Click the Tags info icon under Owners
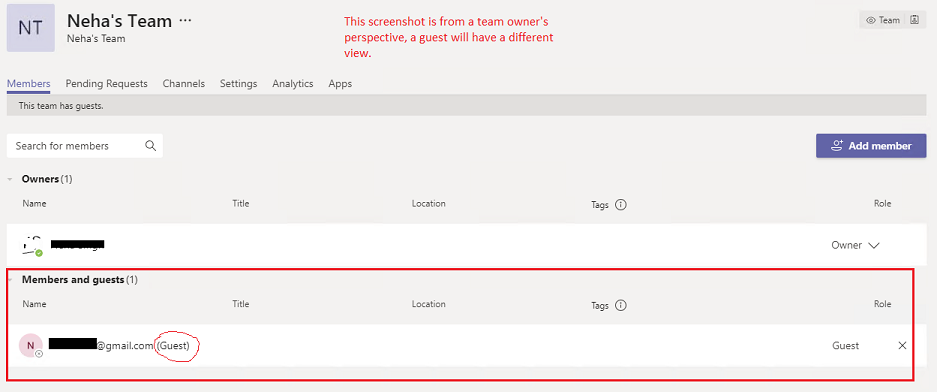Image resolution: width=937 pixels, height=392 pixels. click(620, 205)
